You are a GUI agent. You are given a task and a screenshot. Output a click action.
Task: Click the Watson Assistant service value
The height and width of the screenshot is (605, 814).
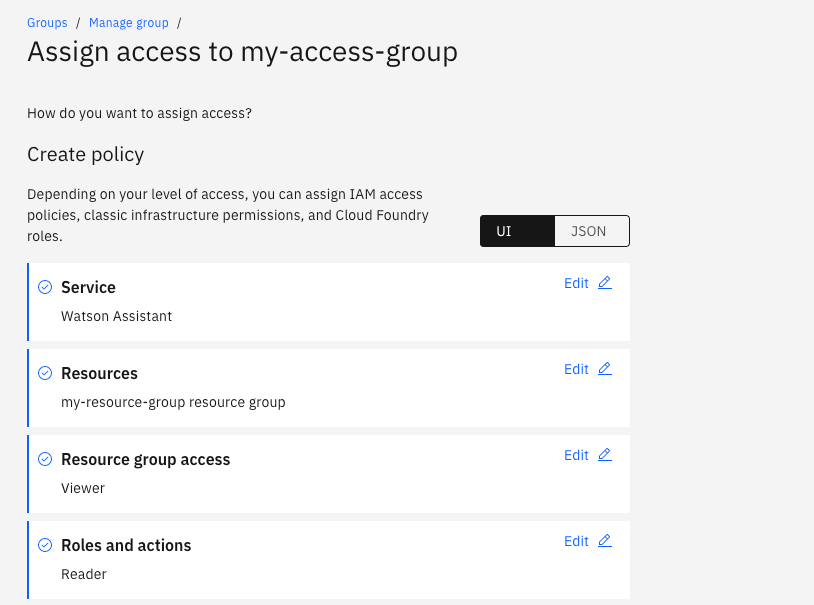[x=116, y=316]
